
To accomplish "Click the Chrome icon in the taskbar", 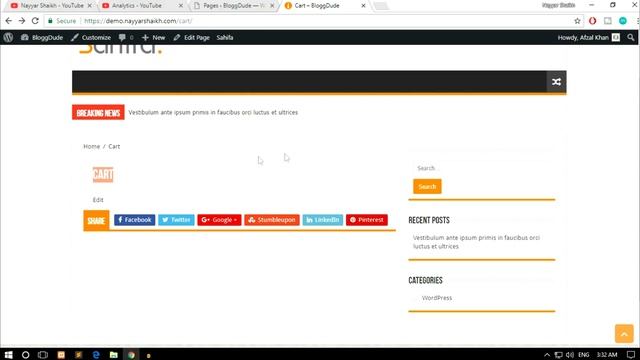I will point(131,355).
